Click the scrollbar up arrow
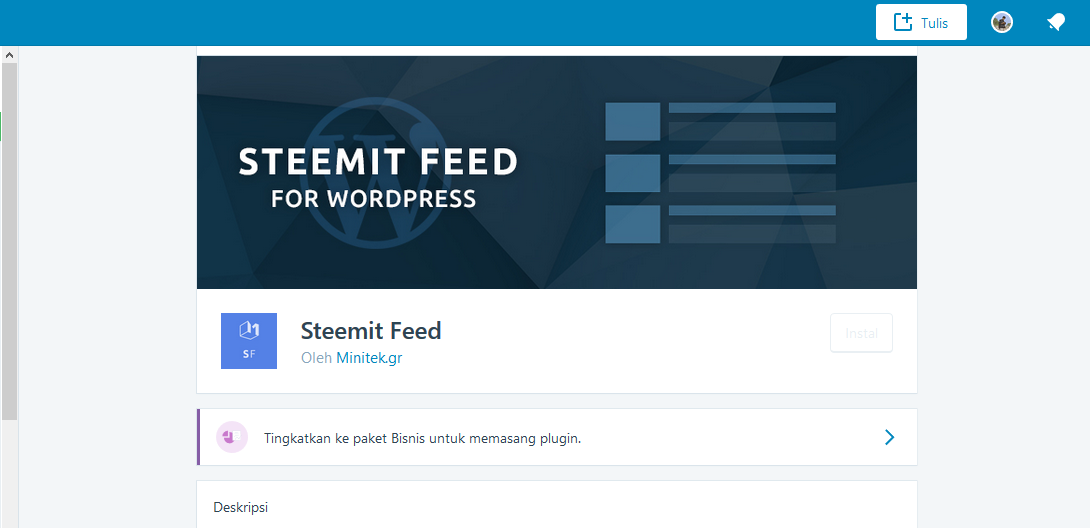This screenshot has height=528, width=1090. pos(9,54)
